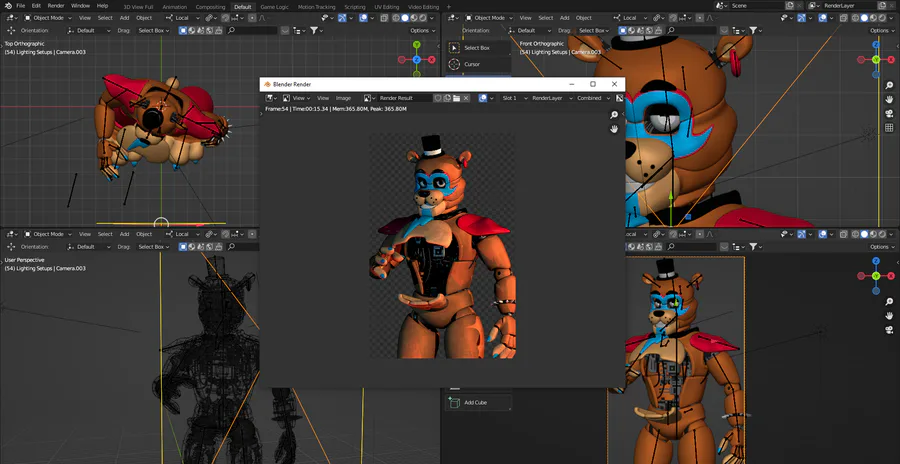This screenshot has height=464, width=900.
Task: Switch to the UV Editing workspace tab
Action: tap(386, 7)
